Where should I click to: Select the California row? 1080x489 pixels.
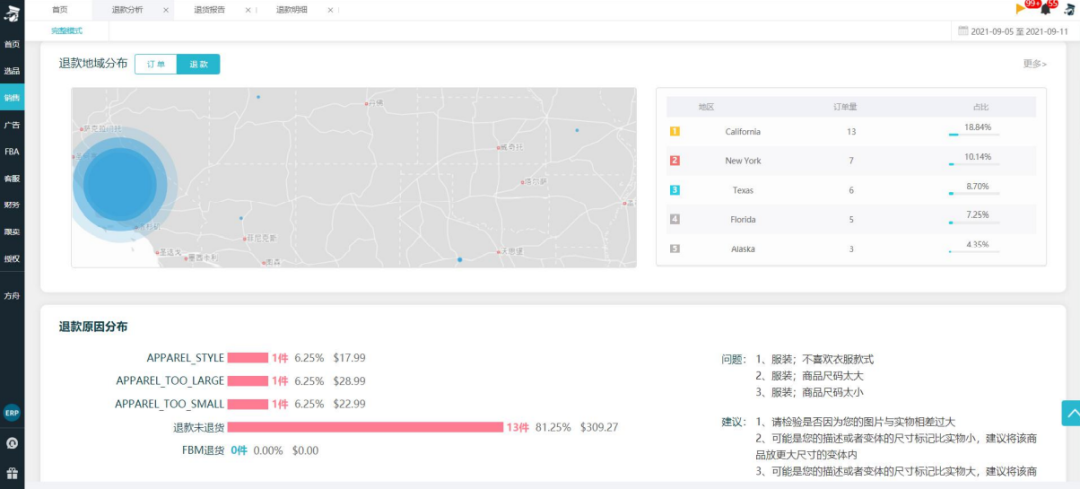(x=851, y=132)
